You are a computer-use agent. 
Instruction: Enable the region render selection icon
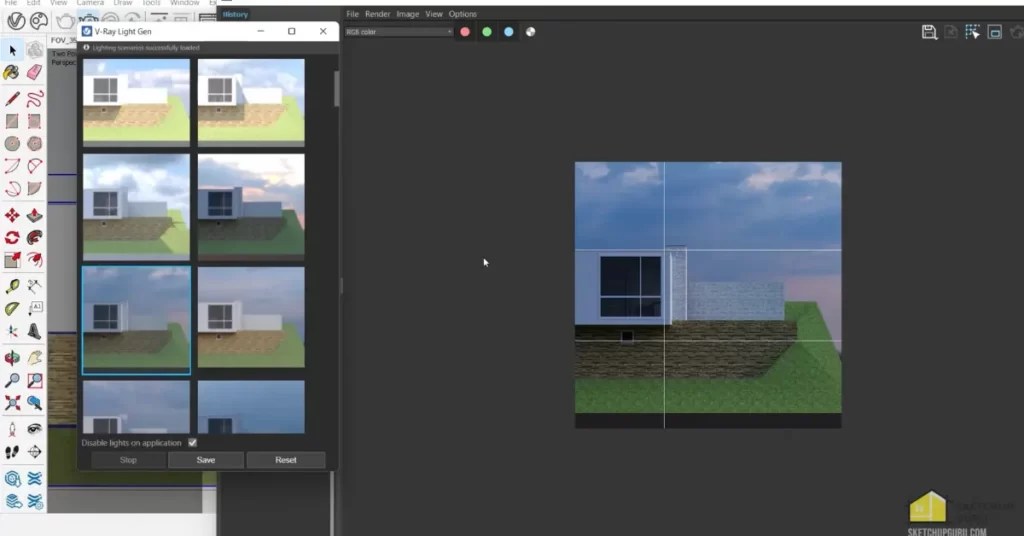pyautogui.click(x=972, y=31)
